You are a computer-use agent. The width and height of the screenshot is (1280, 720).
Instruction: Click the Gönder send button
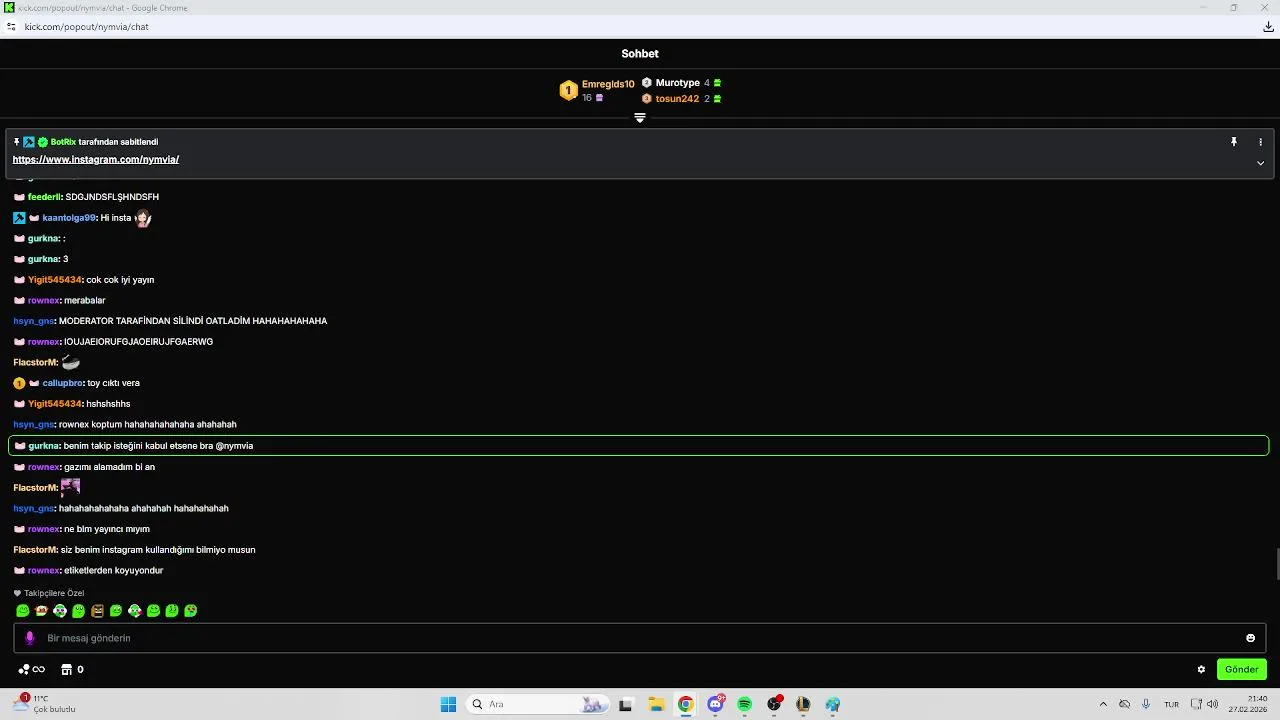click(1241, 669)
